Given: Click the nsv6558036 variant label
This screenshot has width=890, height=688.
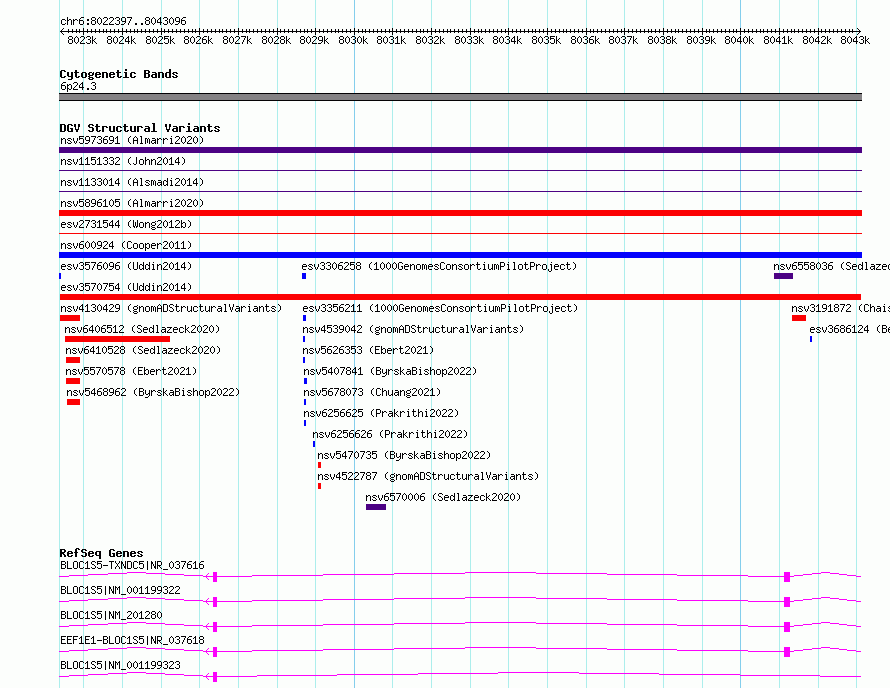Looking at the screenshot, I should [831, 266].
